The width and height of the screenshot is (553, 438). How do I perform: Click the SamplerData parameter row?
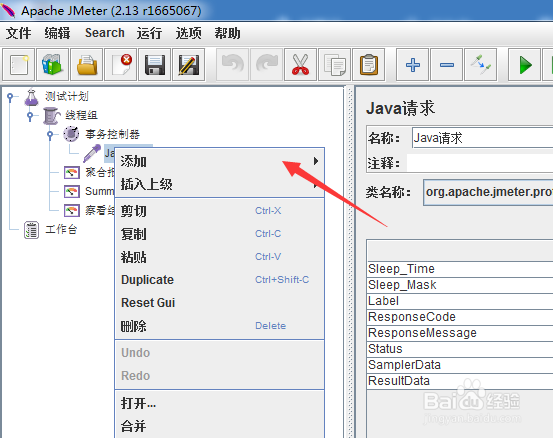(x=460, y=365)
